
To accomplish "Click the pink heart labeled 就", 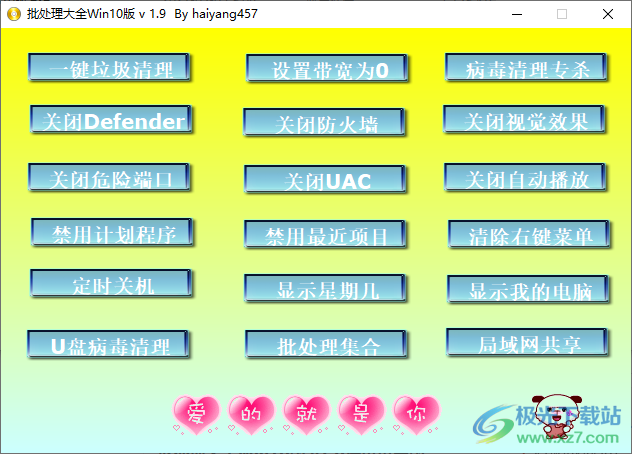I will point(306,414).
